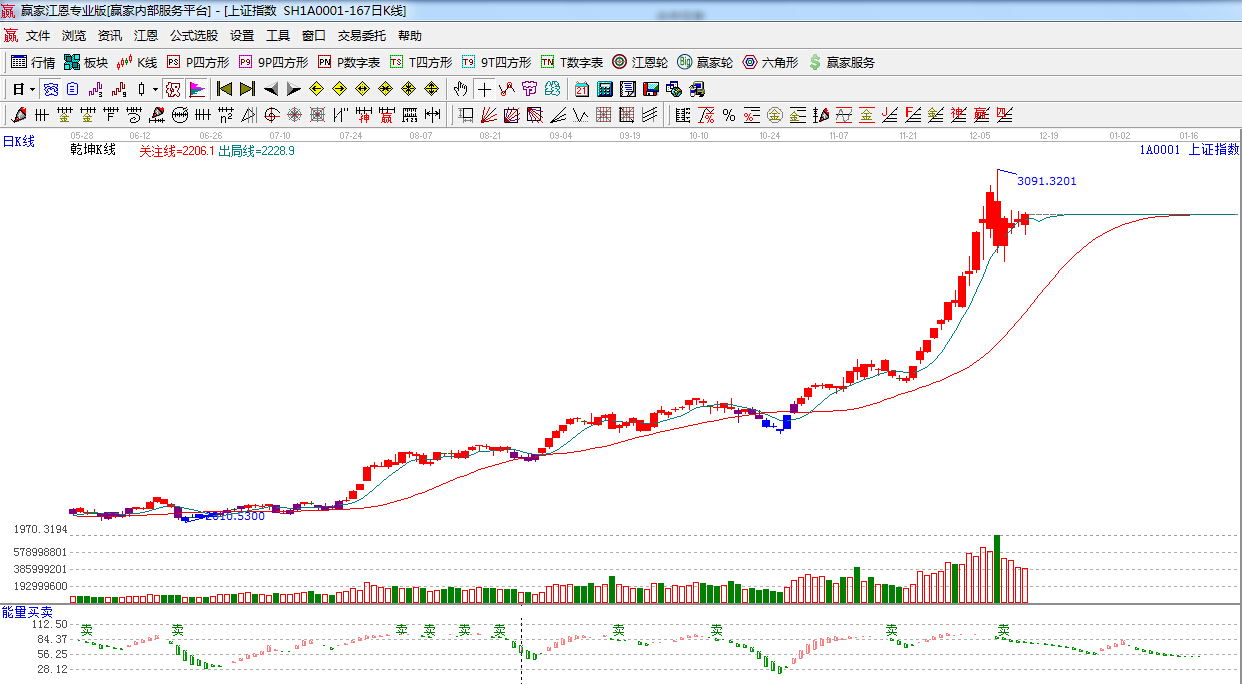The image size is (1242, 685).
Task: Open the calendar icon showing 21
Action: click(581, 89)
